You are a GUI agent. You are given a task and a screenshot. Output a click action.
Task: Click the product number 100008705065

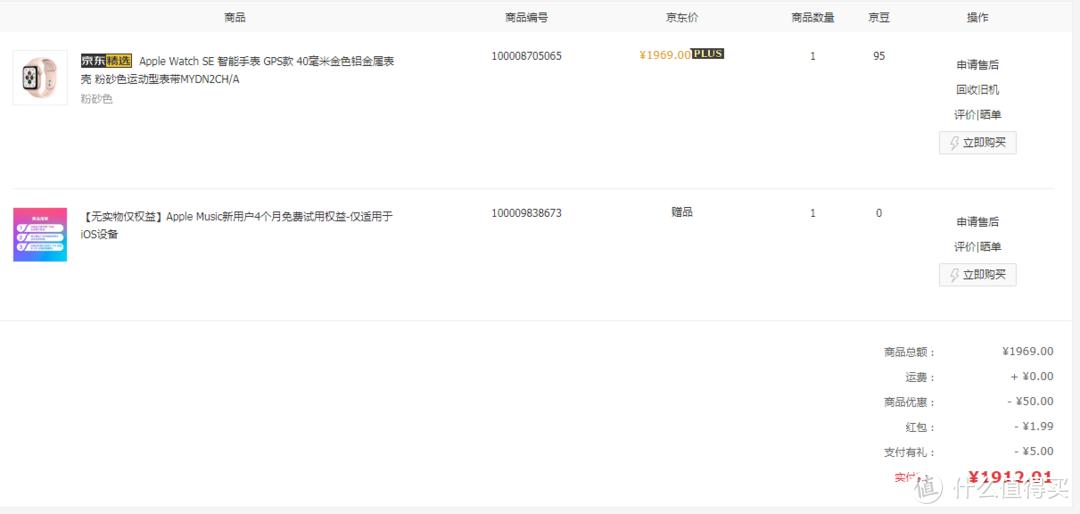tap(526, 56)
